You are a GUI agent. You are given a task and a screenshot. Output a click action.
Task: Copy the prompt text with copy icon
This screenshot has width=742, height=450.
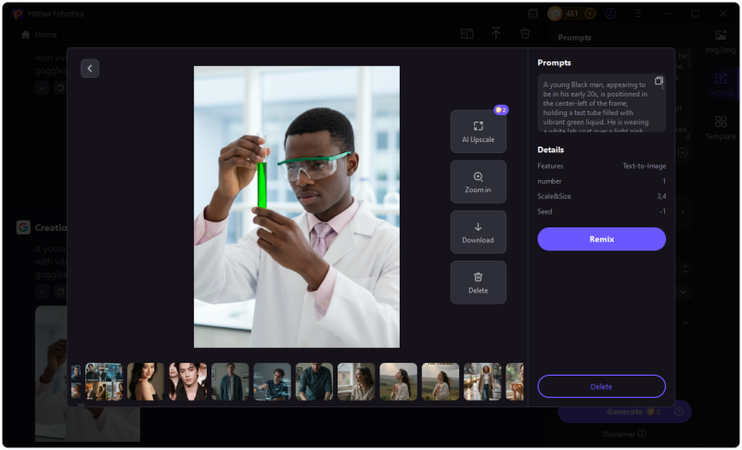(658, 81)
